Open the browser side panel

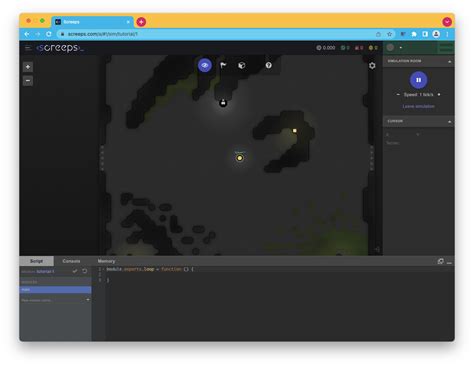[x=425, y=34]
